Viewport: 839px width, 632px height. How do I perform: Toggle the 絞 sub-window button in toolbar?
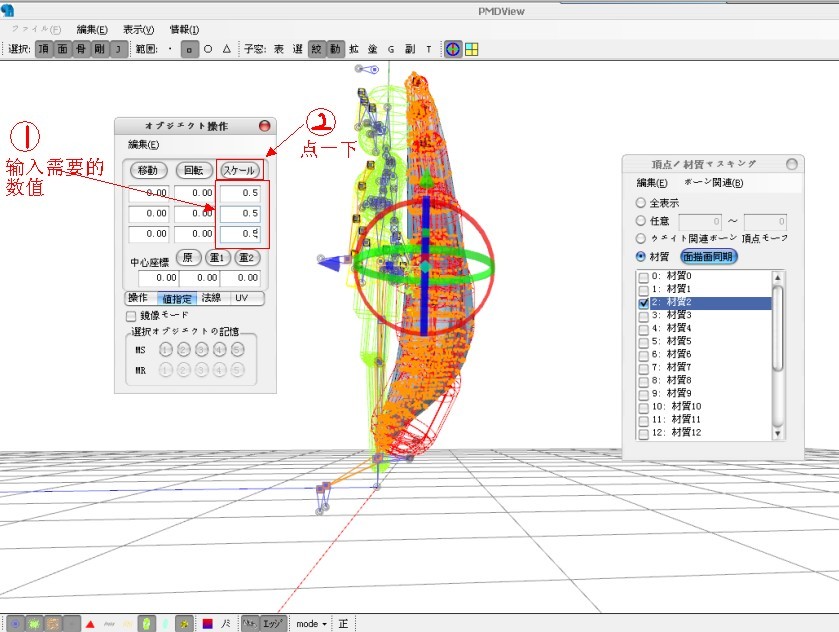[316, 49]
